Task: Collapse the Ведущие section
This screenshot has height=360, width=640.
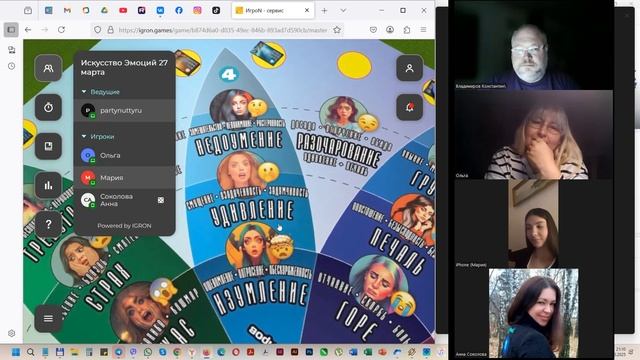Action: pyautogui.click(x=100, y=92)
